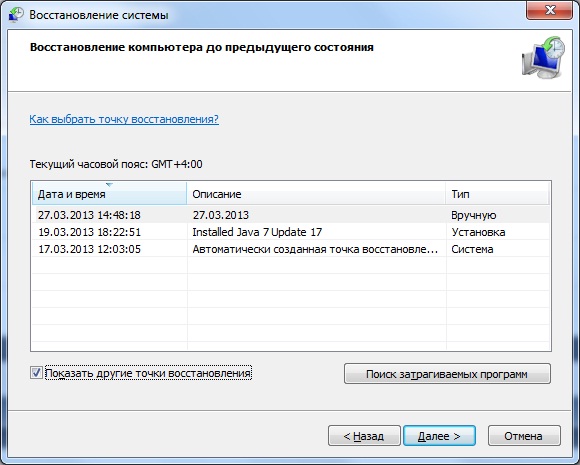The height and width of the screenshot is (465, 580).
Task: Click empty area of restore points list
Action: coord(291,303)
